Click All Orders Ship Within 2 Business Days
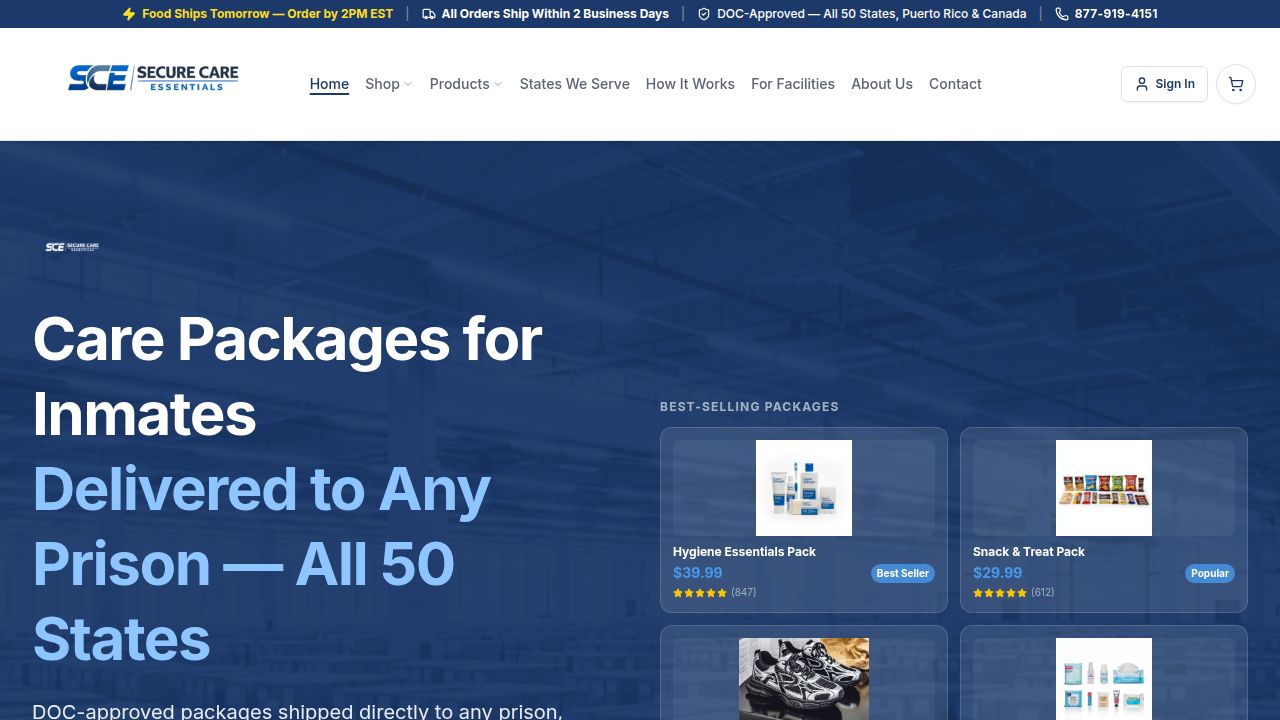The height and width of the screenshot is (720, 1280). [555, 14]
